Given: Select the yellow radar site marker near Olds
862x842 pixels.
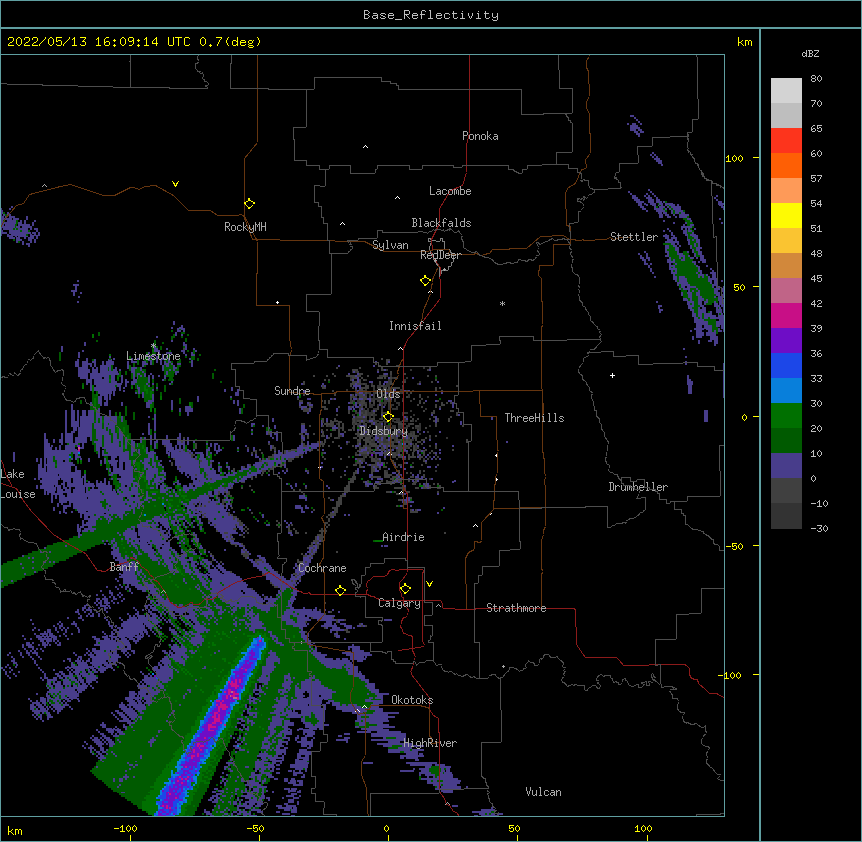Looking at the screenshot, I should coord(388,416).
